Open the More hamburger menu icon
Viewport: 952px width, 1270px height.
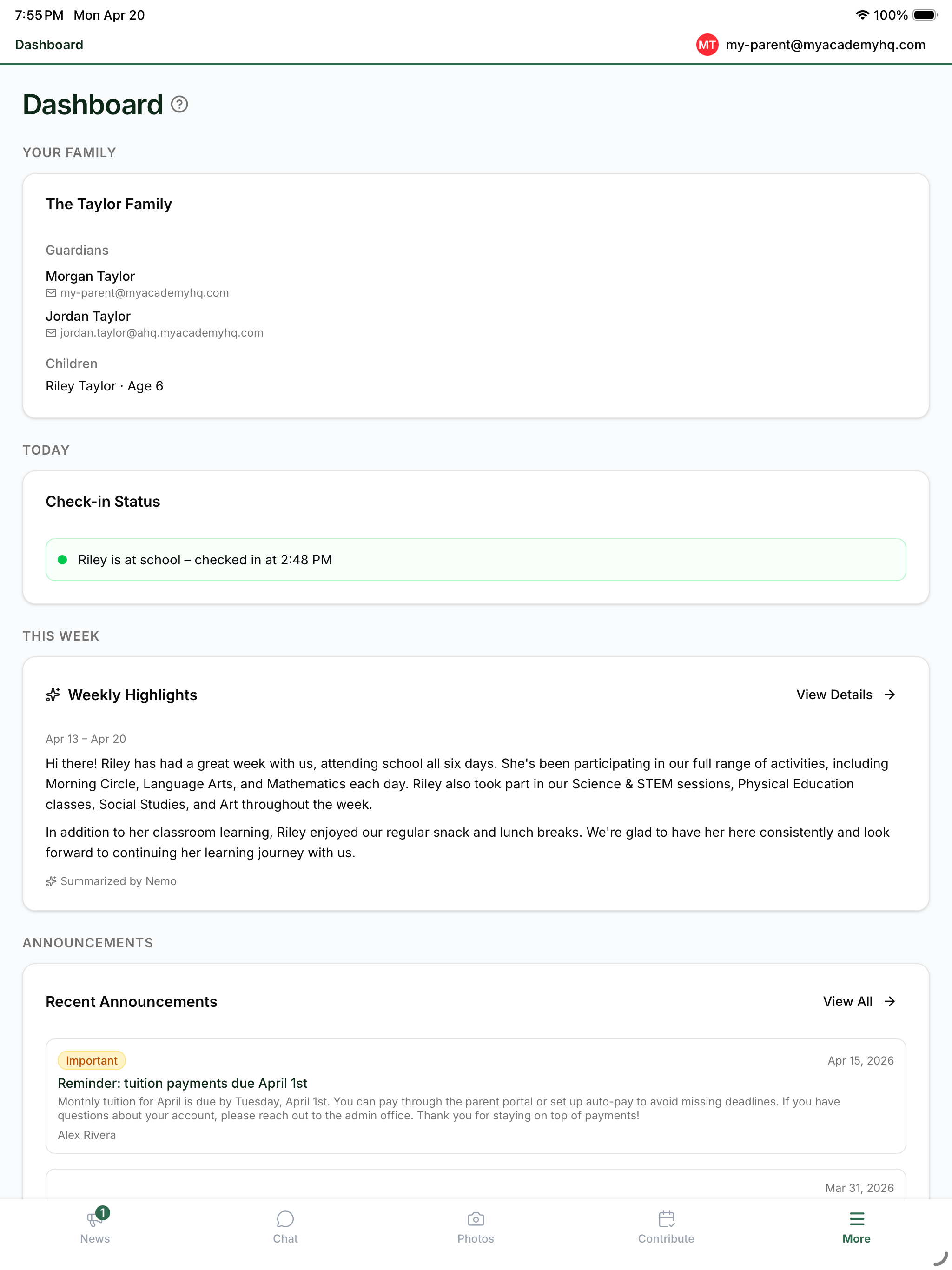(x=857, y=1218)
